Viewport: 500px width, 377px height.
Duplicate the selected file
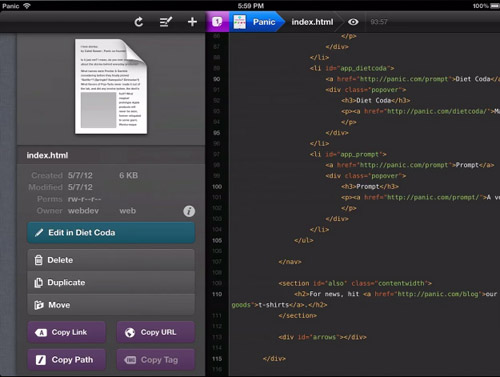[x=111, y=282]
